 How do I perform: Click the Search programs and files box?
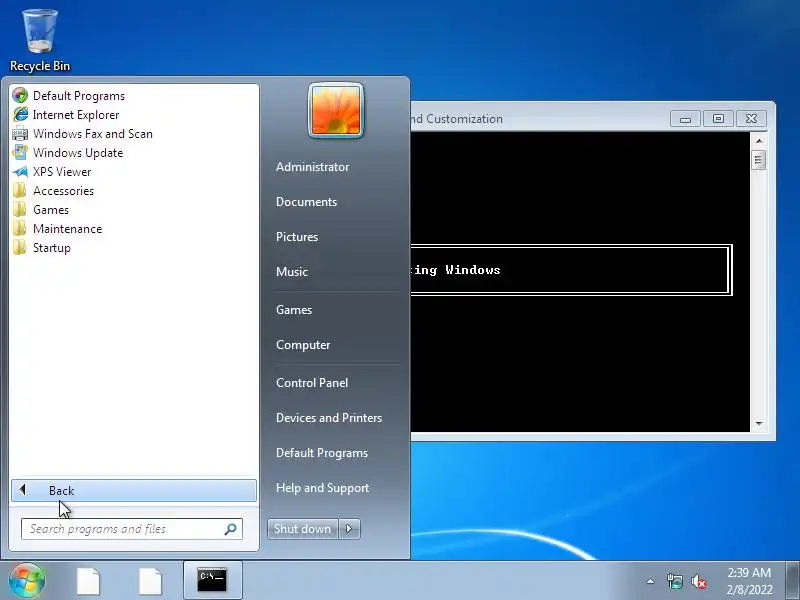[x=132, y=529]
